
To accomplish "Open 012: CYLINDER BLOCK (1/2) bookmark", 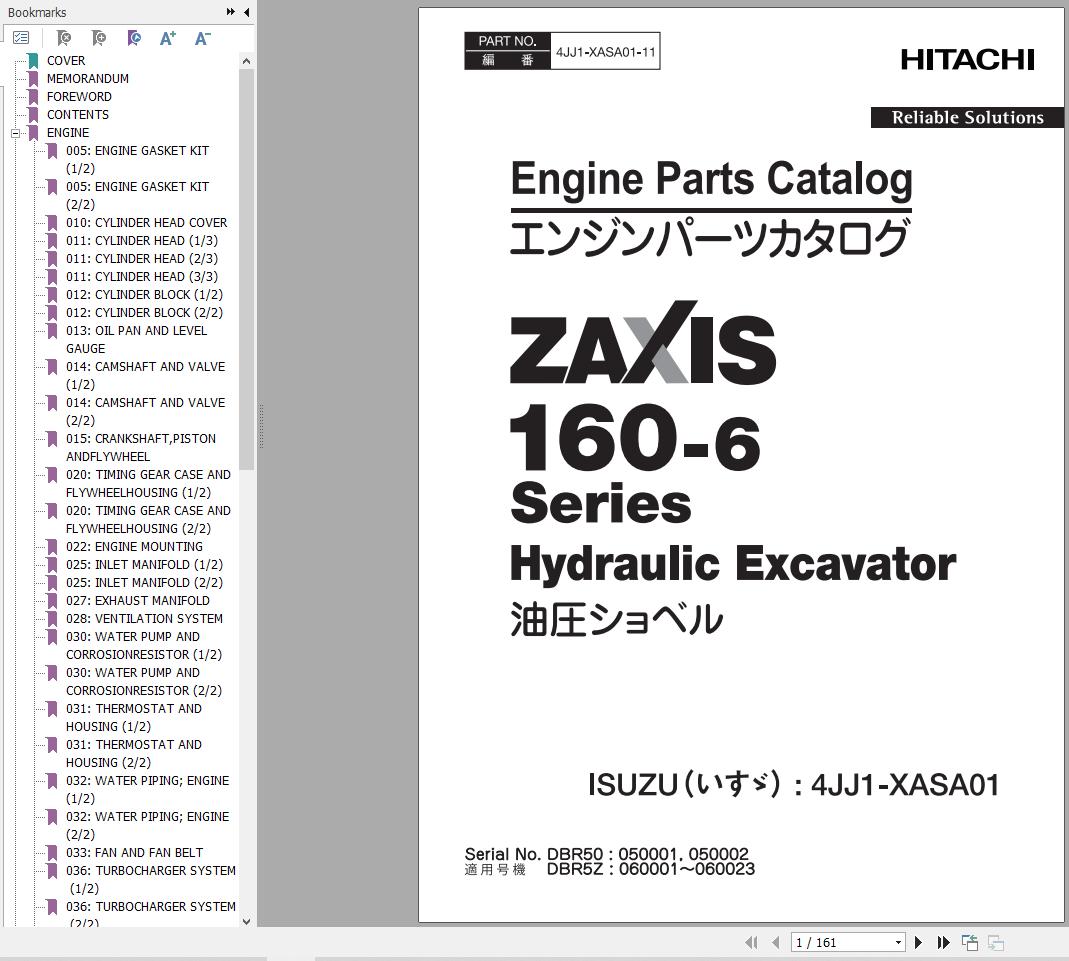I will tap(145, 294).
